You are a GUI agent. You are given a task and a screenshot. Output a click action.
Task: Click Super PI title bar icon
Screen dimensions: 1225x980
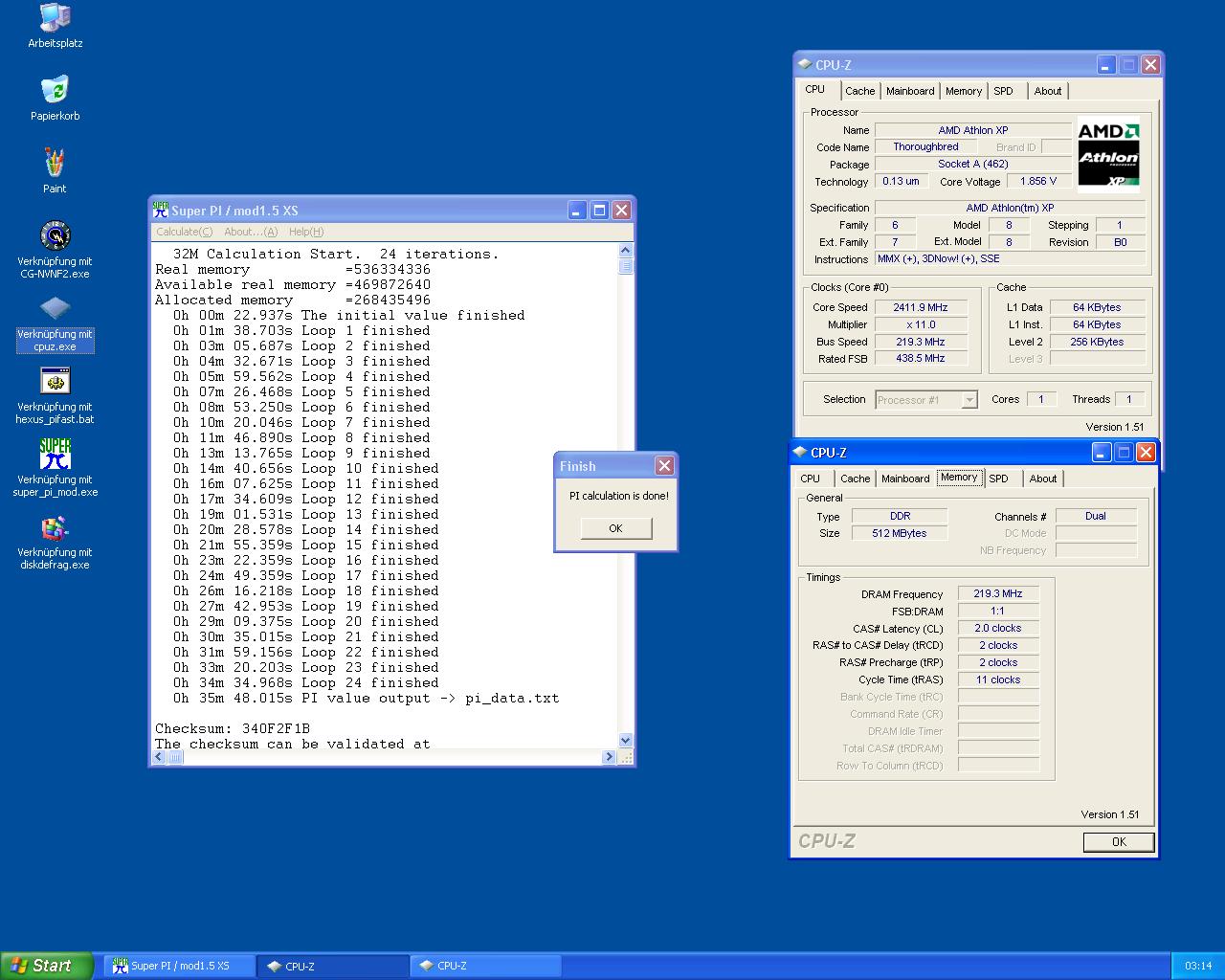click(161, 210)
